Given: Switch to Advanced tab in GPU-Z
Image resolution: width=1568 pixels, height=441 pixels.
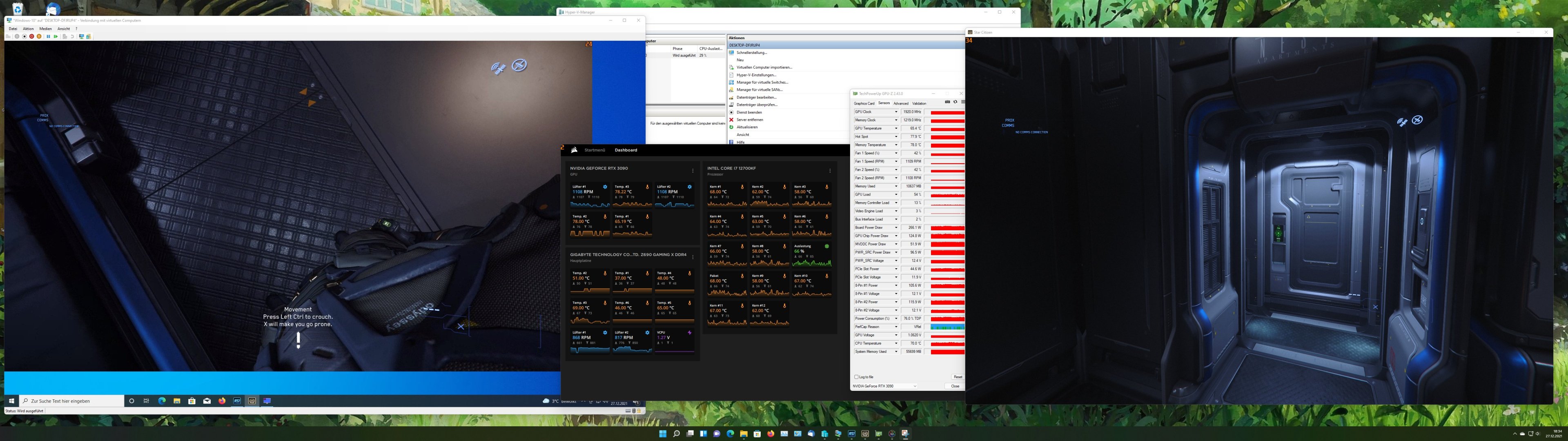Looking at the screenshot, I should click(x=900, y=104).
